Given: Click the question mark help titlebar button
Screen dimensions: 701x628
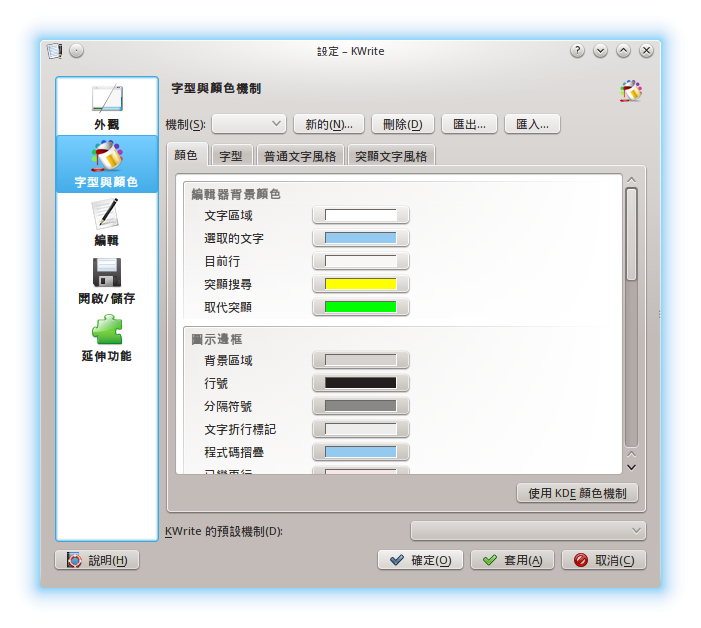Looking at the screenshot, I should pyautogui.click(x=577, y=51).
